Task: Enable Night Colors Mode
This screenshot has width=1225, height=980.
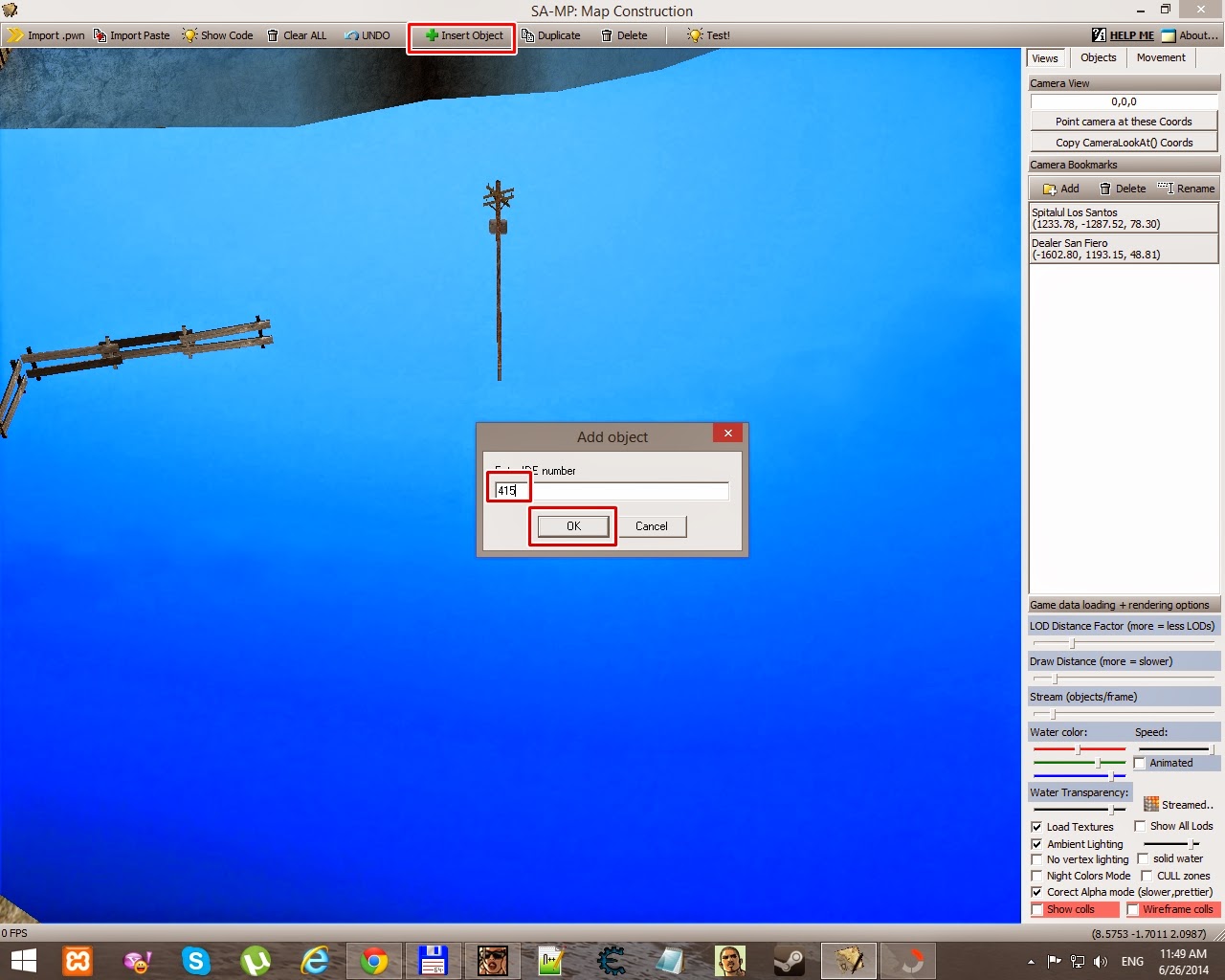Action: (1036, 876)
